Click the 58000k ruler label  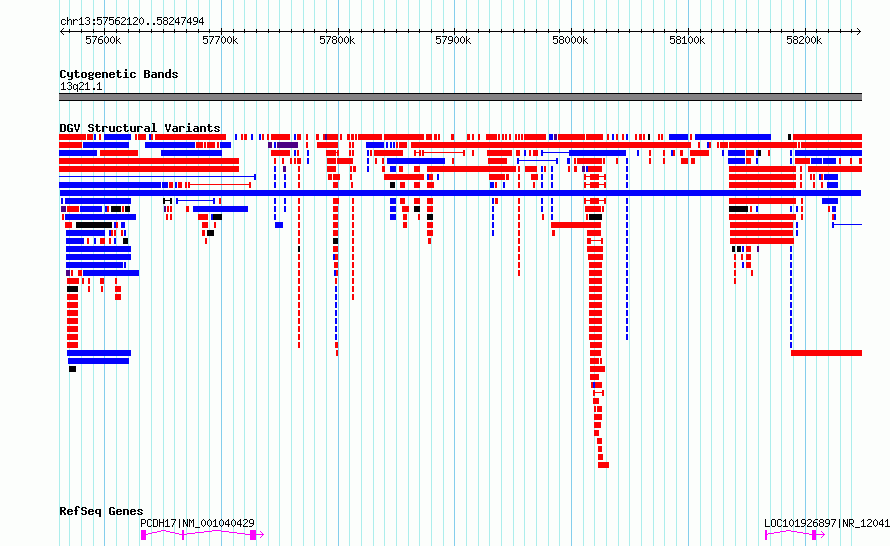click(x=570, y=40)
